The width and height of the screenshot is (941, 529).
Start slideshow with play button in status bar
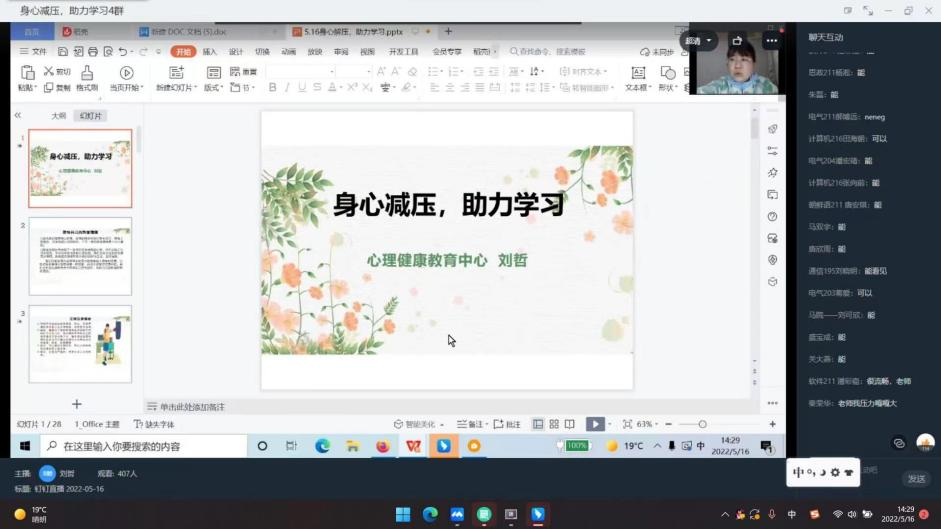click(x=595, y=424)
